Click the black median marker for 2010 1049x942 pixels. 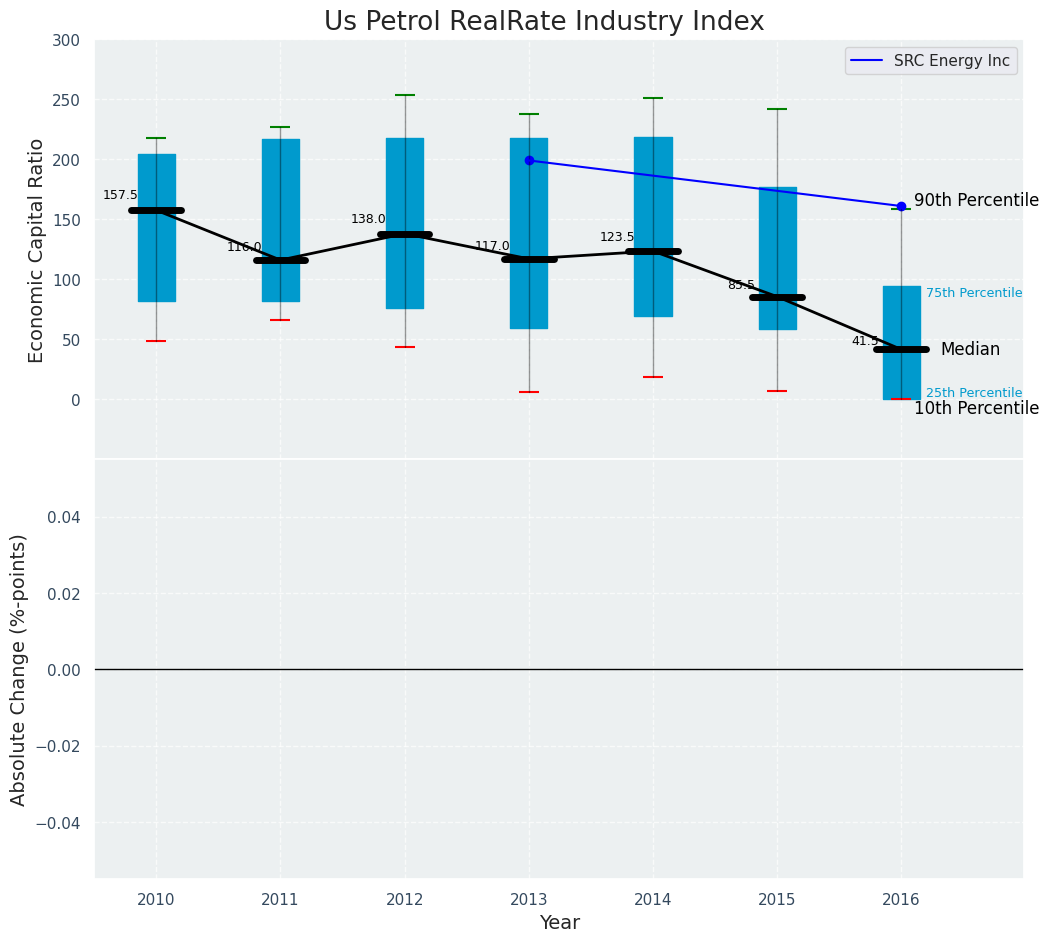point(156,210)
